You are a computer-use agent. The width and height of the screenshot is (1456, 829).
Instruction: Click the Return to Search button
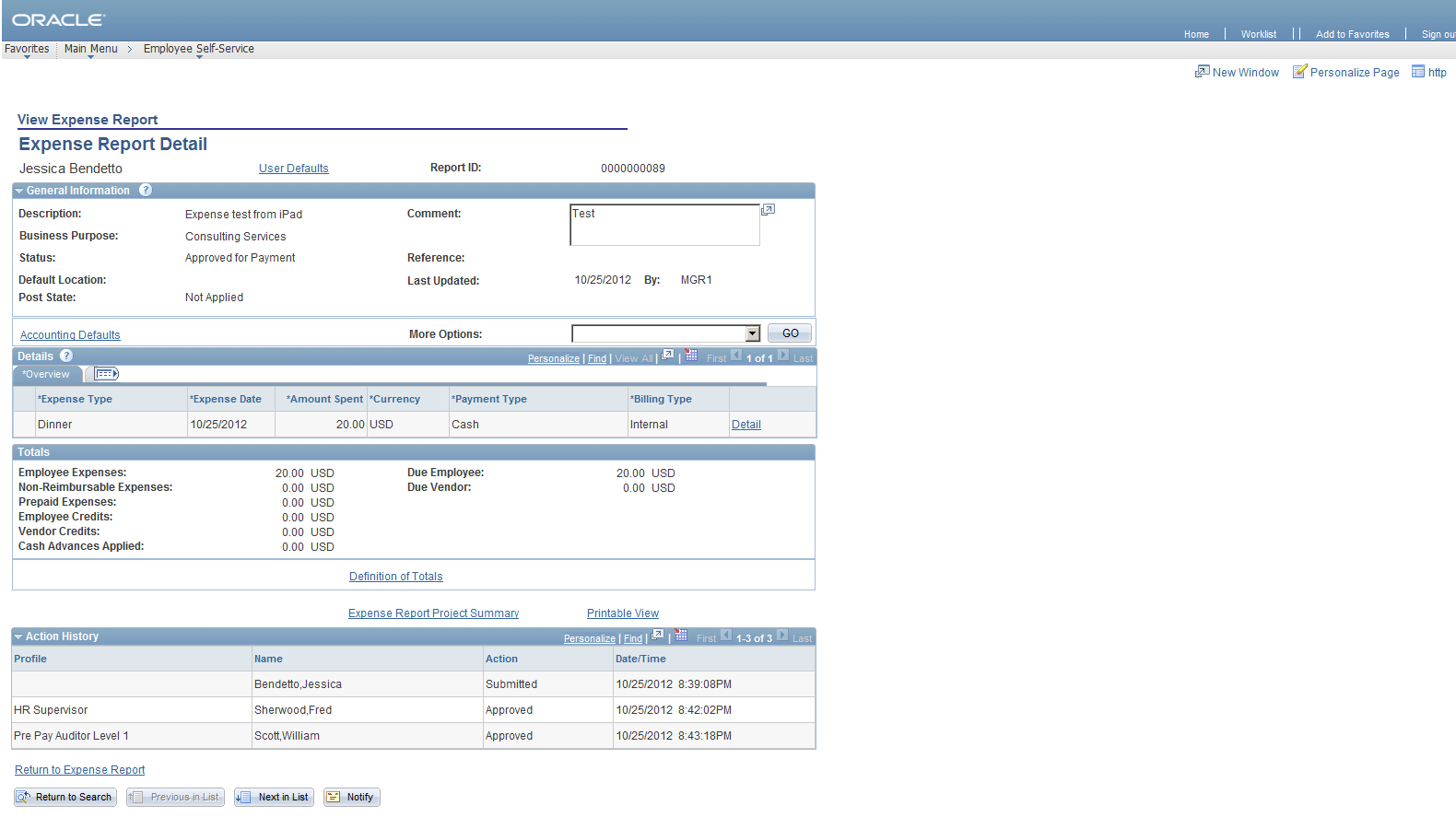point(65,798)
